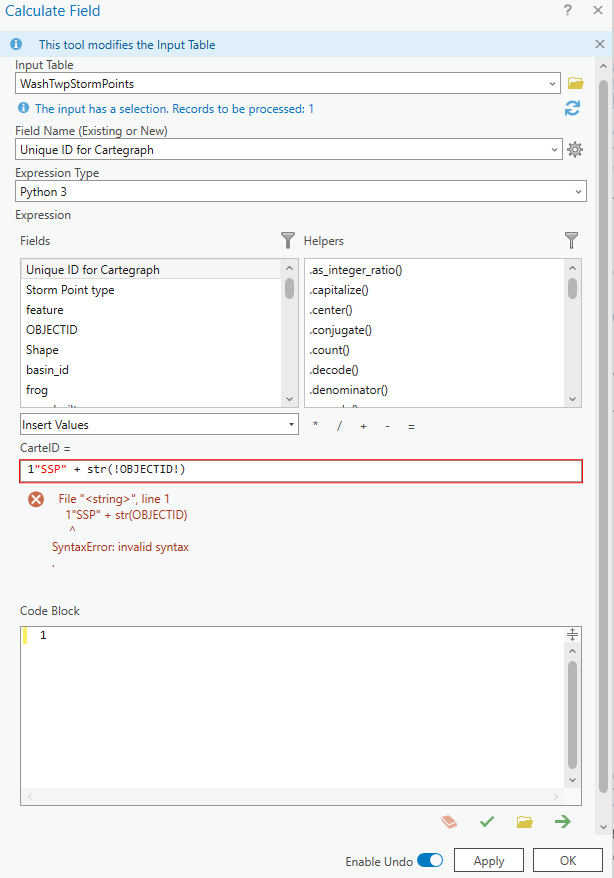Expand the Field Name dropdown

click(x=555, y=150)
